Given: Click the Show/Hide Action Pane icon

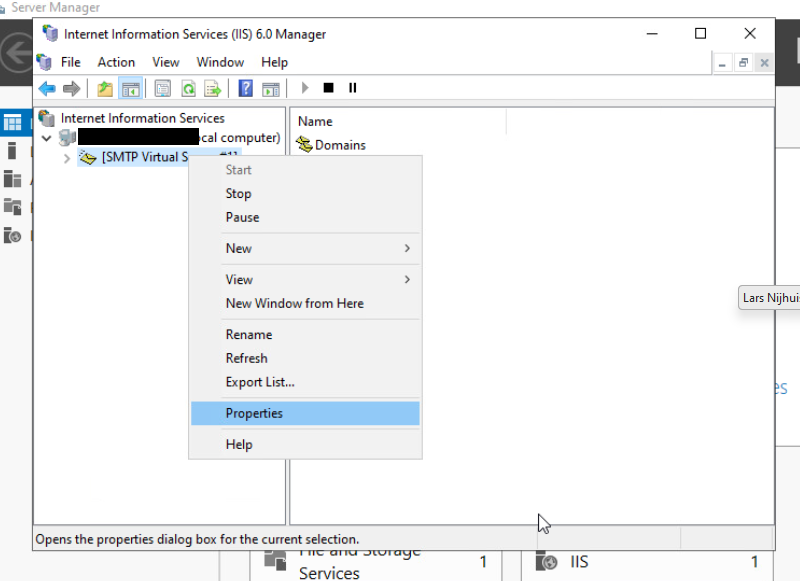Looking at the screenshot, I should pos(270,89).
